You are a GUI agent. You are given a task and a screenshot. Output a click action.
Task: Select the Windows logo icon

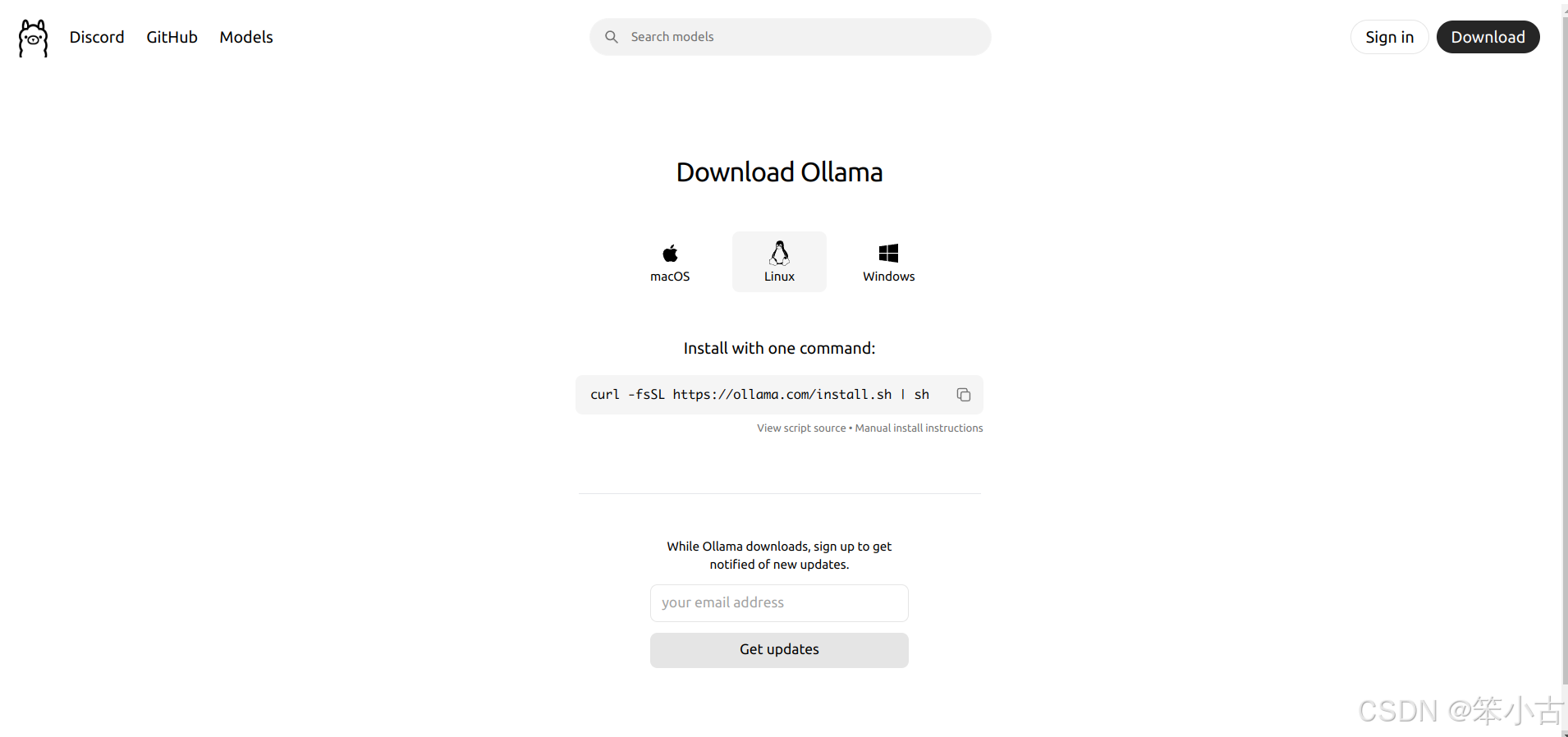coord(888,253)
